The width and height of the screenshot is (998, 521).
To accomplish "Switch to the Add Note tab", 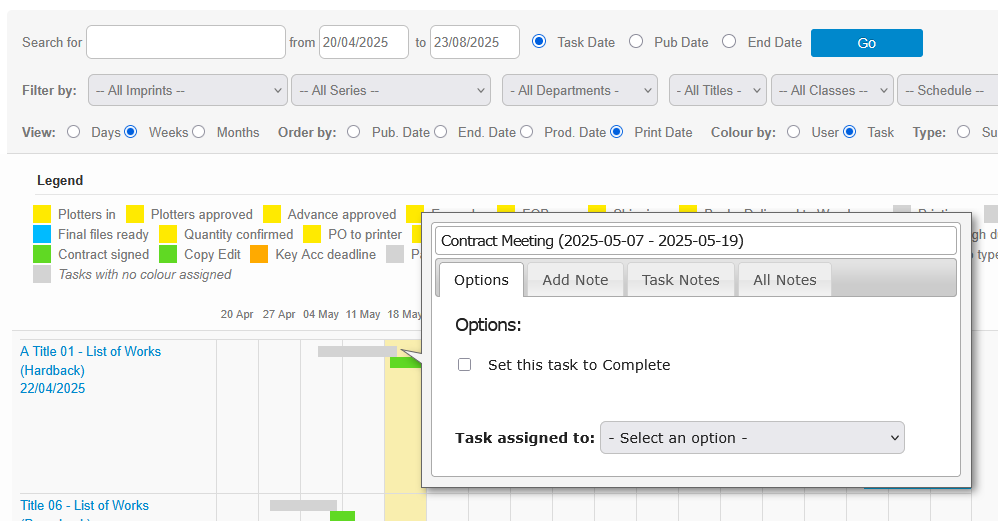I will click(x=575, y=280).
